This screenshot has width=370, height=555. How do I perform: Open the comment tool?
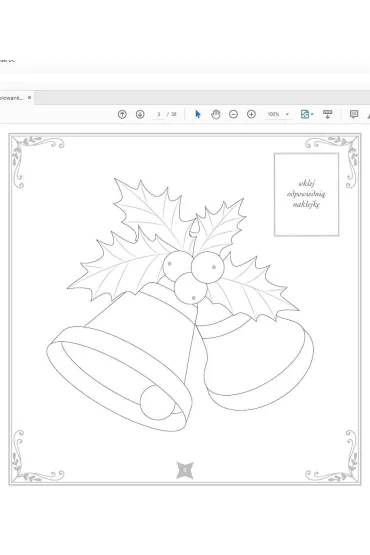pos(354,114)
